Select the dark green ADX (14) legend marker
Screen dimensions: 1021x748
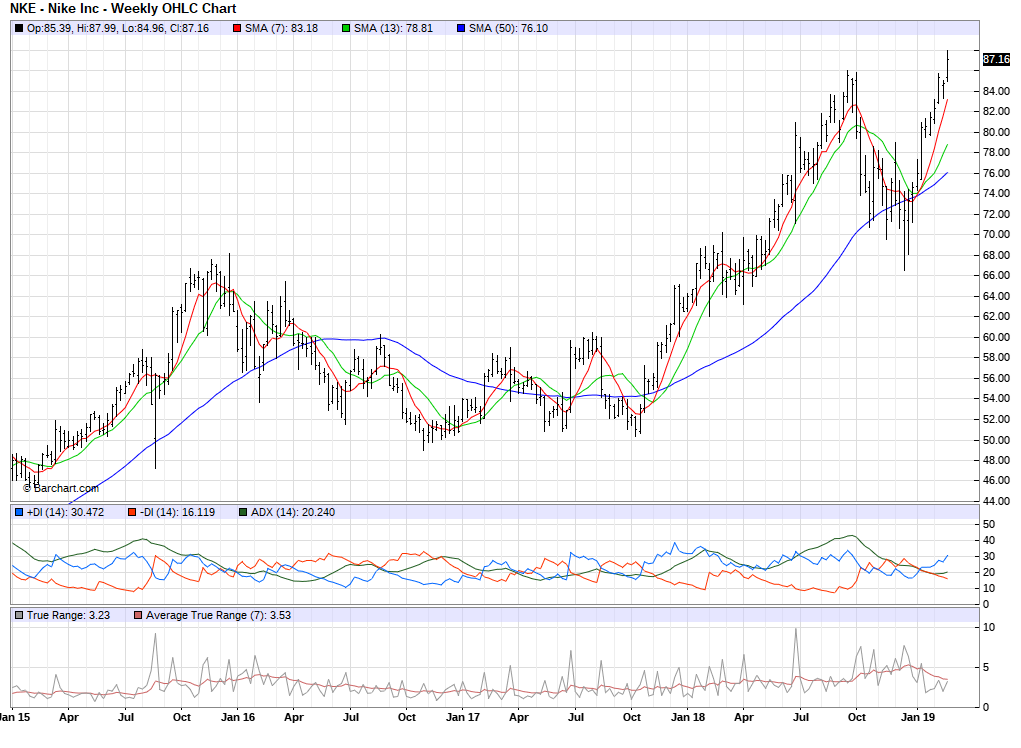(x=244, y=512)
